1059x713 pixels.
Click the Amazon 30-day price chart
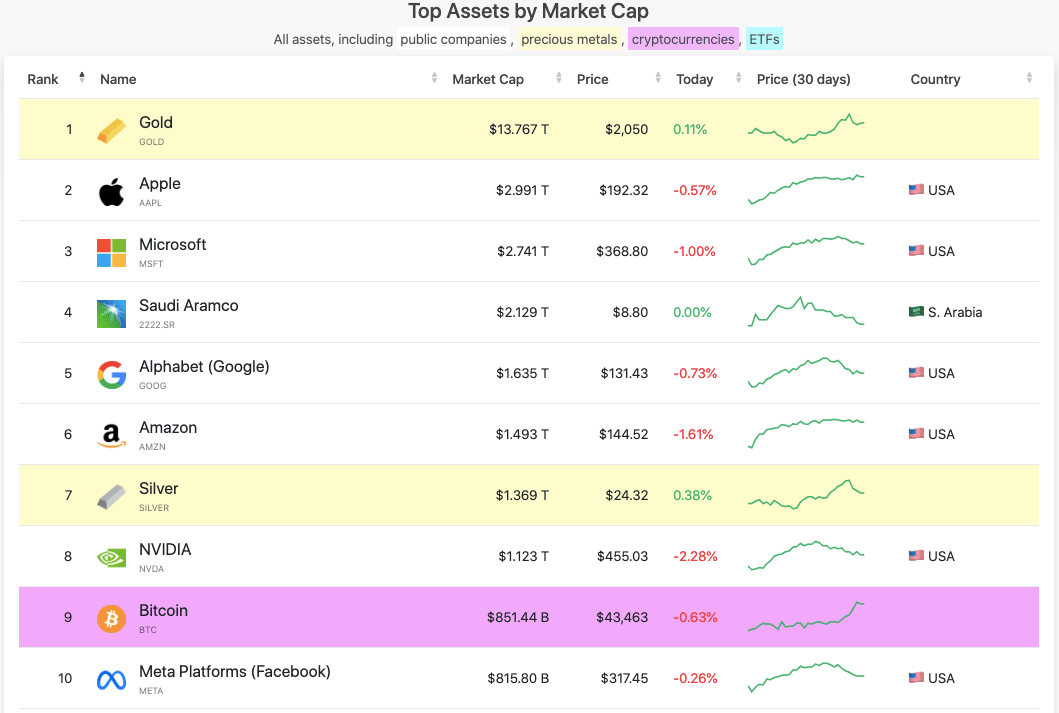coord(806,433)
